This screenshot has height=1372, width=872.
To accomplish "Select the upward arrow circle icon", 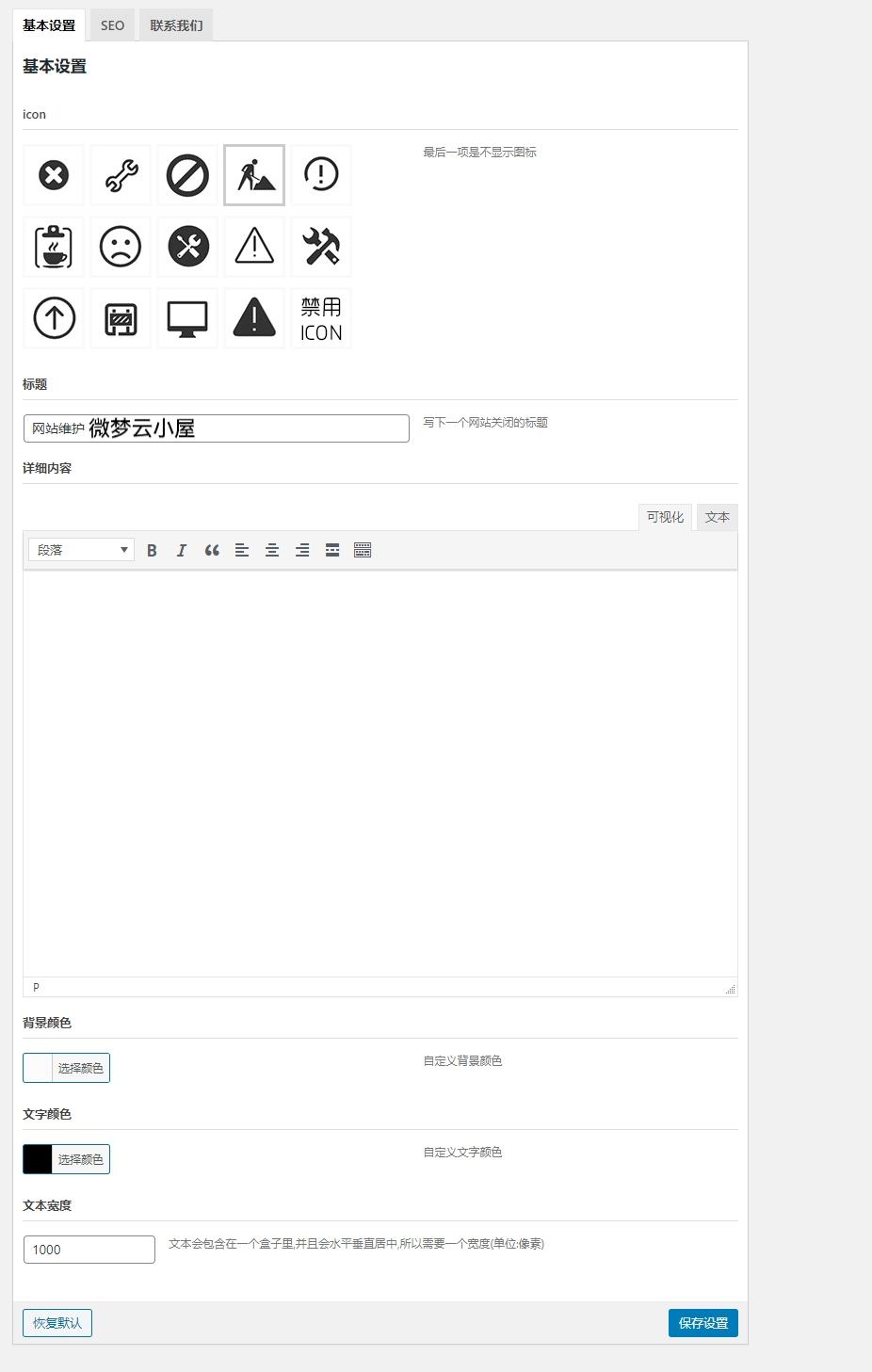I will [x=54, y=318].
